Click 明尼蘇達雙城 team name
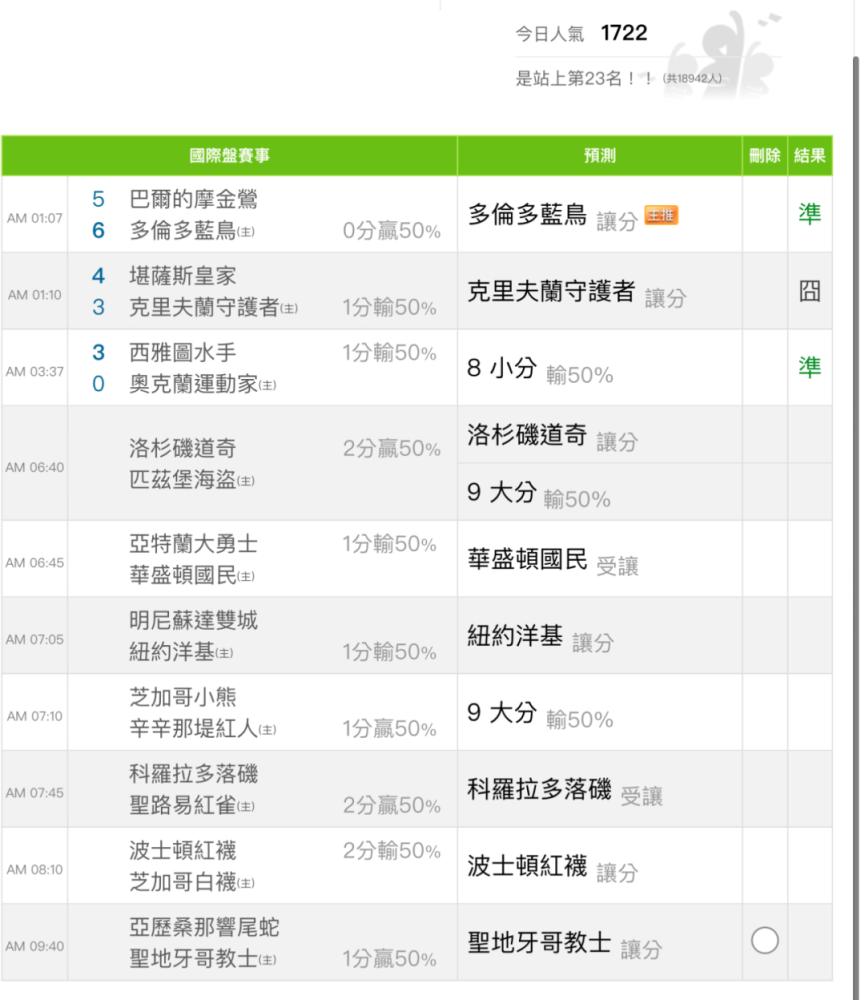865x1000 pixels. click(193, 620)
